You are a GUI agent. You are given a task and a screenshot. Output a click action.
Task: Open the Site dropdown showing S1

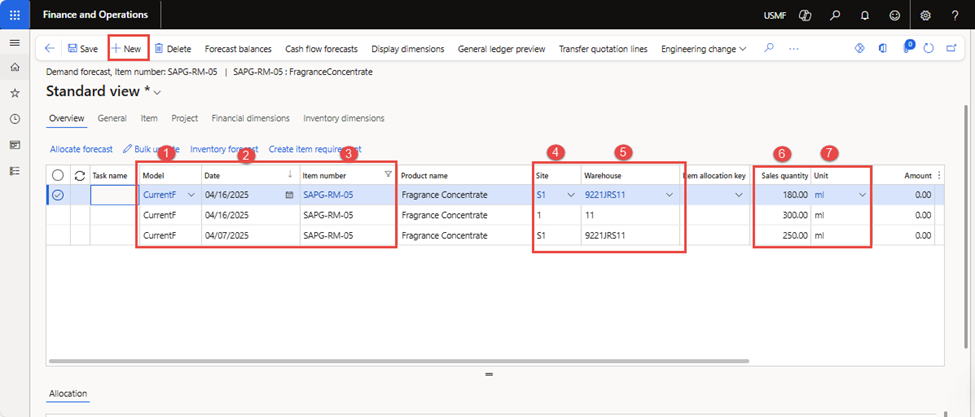571,195
